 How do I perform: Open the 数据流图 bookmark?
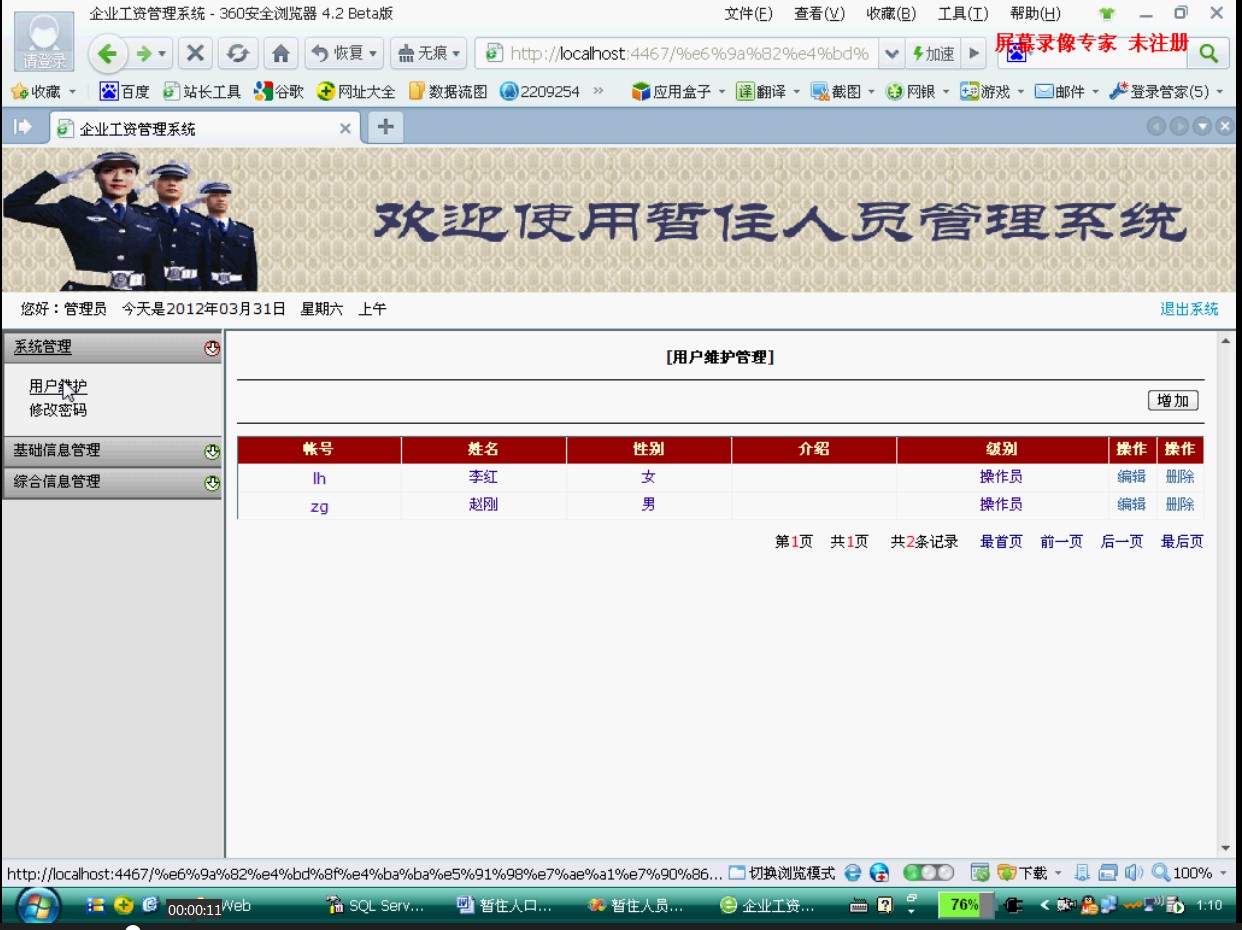(448, 91)
